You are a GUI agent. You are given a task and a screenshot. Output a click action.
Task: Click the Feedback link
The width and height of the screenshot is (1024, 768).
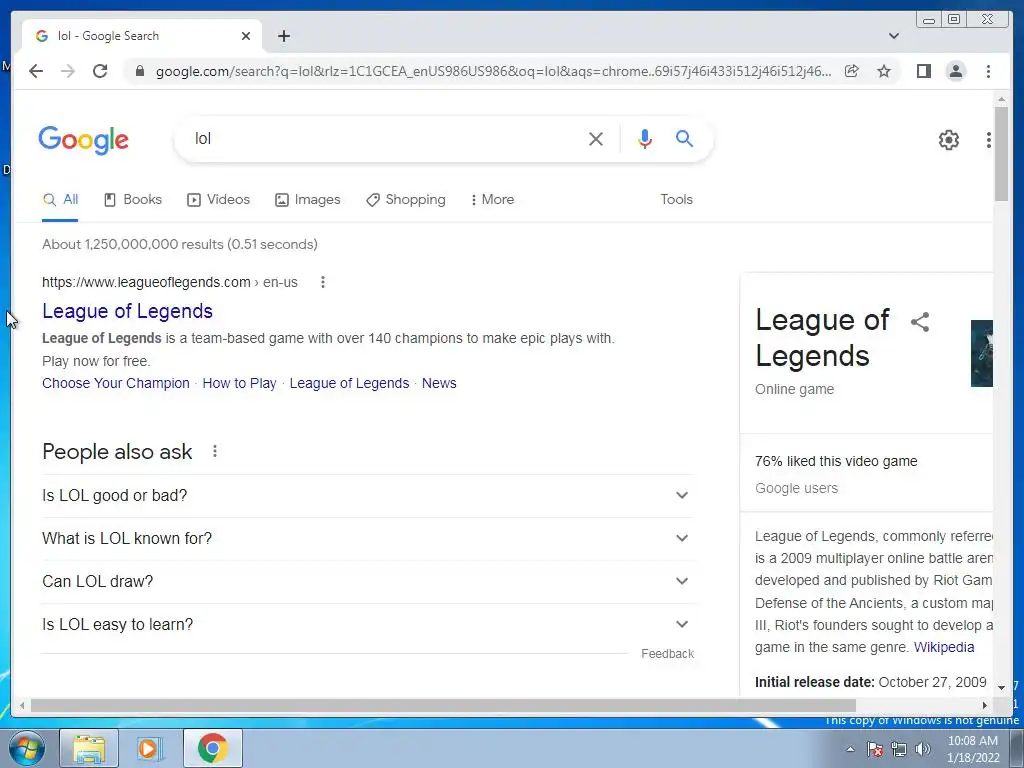click(667, 654)
